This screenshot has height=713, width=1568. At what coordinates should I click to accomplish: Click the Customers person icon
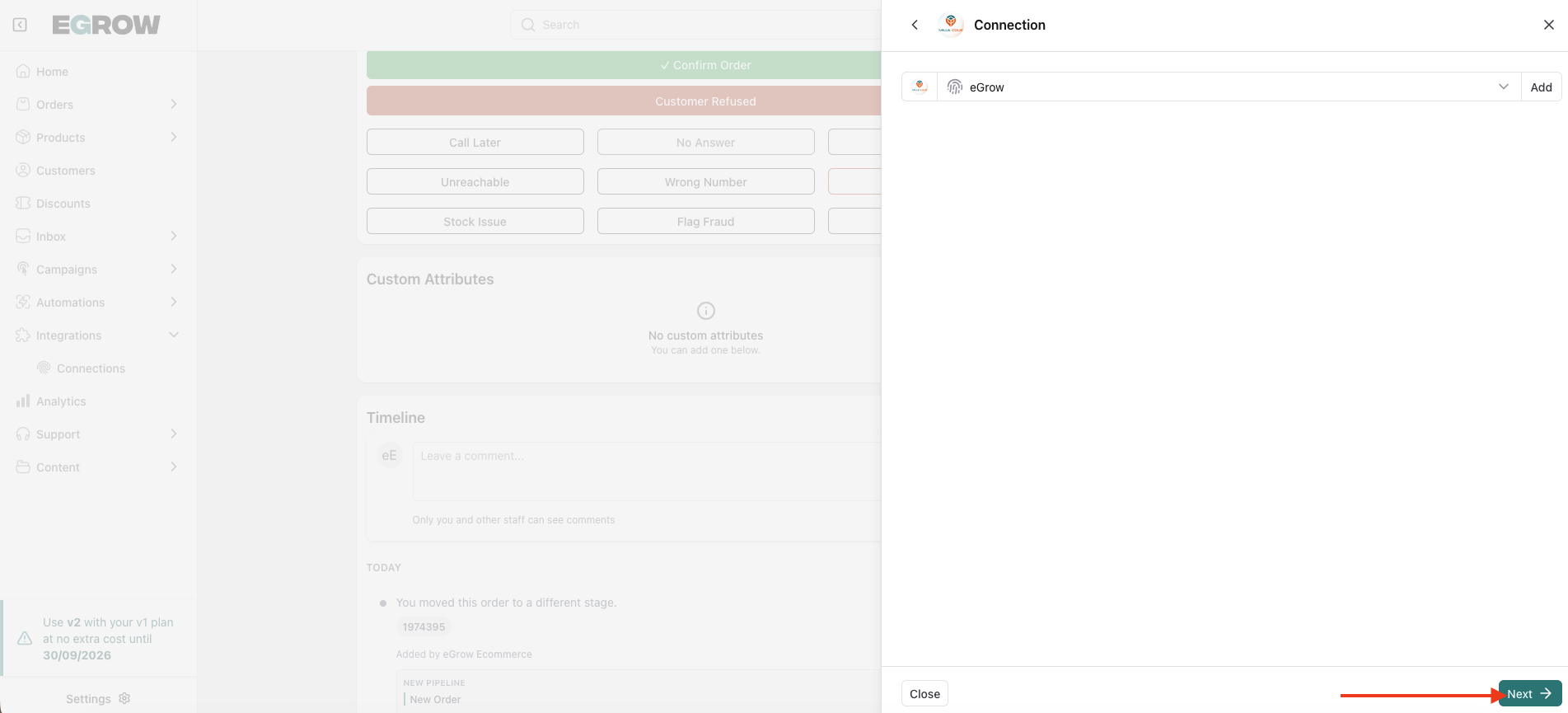click(23, 171)
